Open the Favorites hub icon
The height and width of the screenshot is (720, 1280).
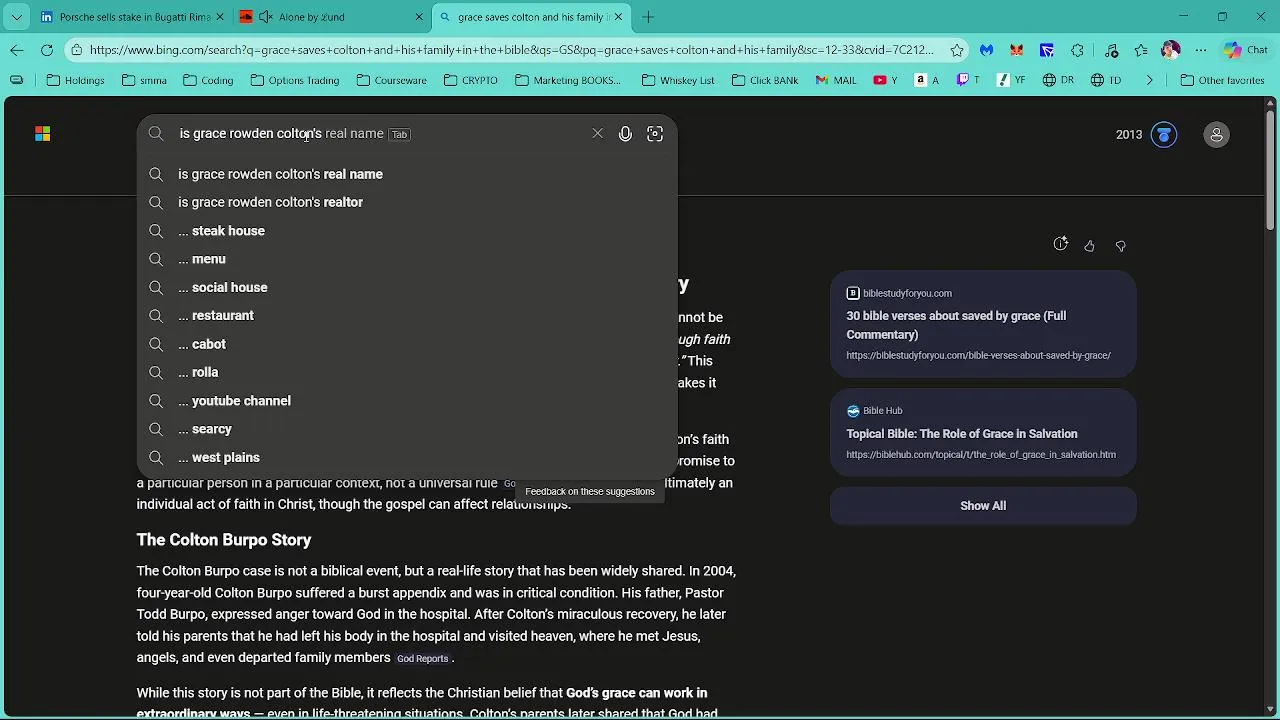point(1141,50)
